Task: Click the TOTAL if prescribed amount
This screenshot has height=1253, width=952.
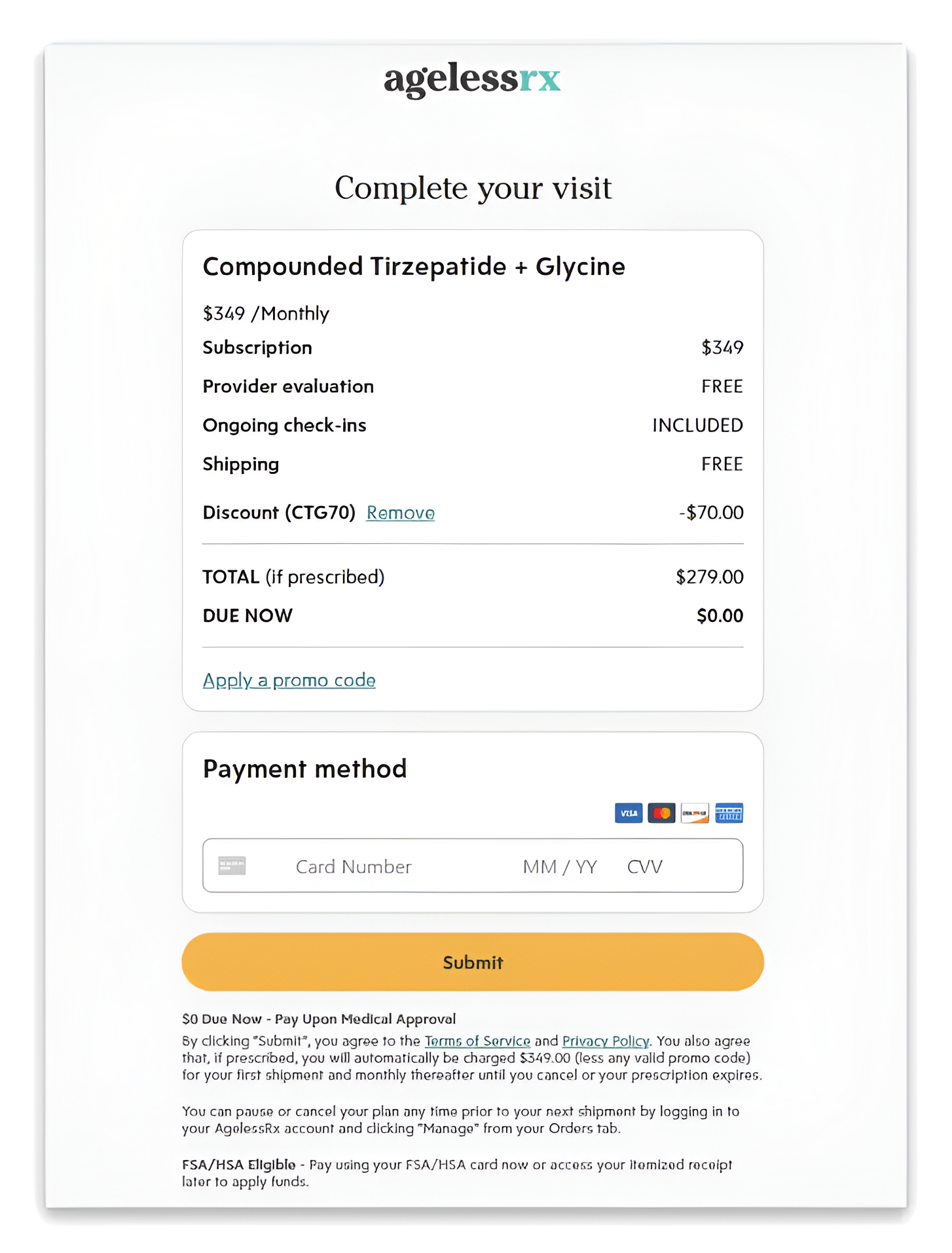Action: pyautogui.click(x=709, y=577)
